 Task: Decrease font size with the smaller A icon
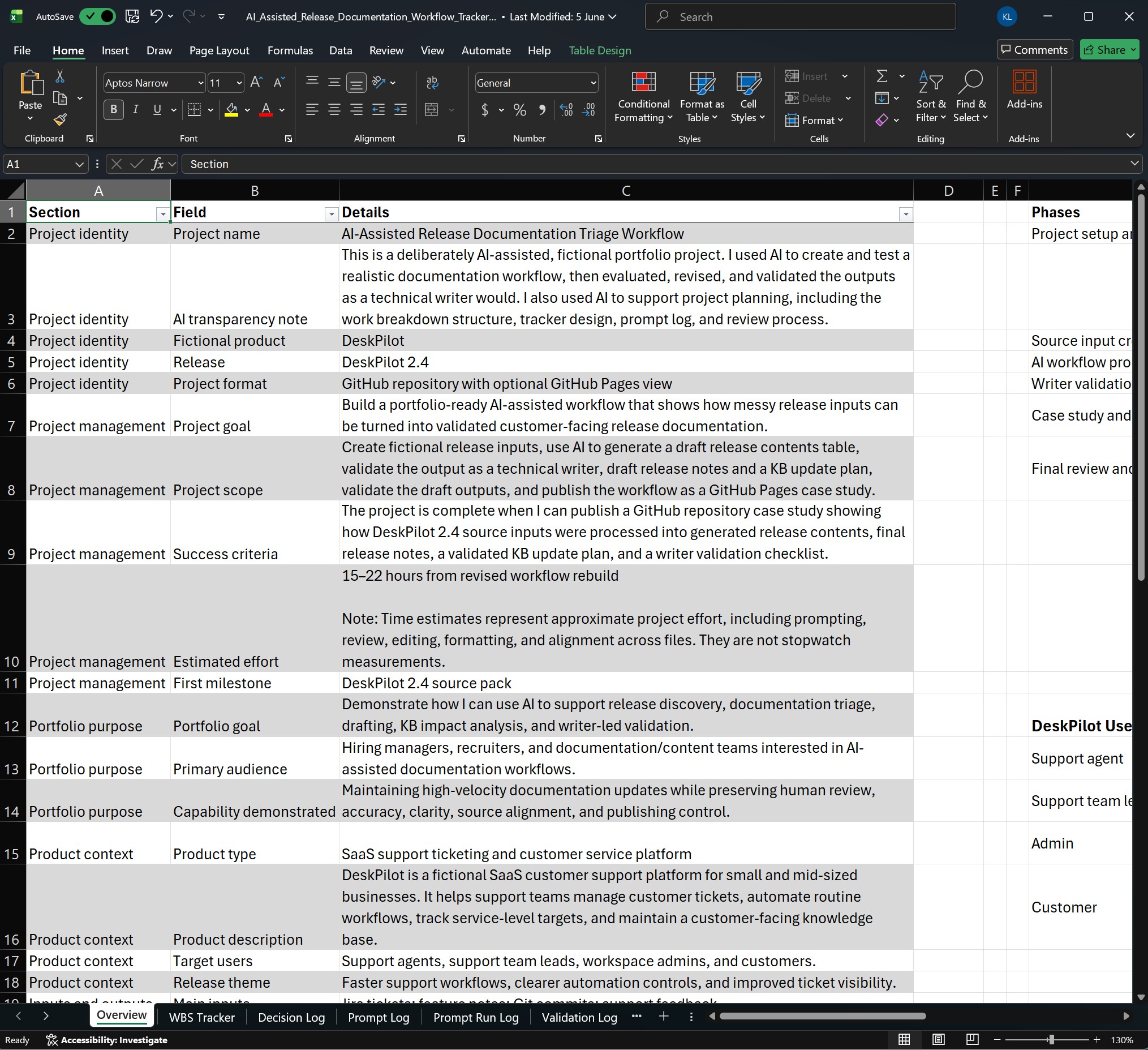pyautogui.click(x=278, y=83)
